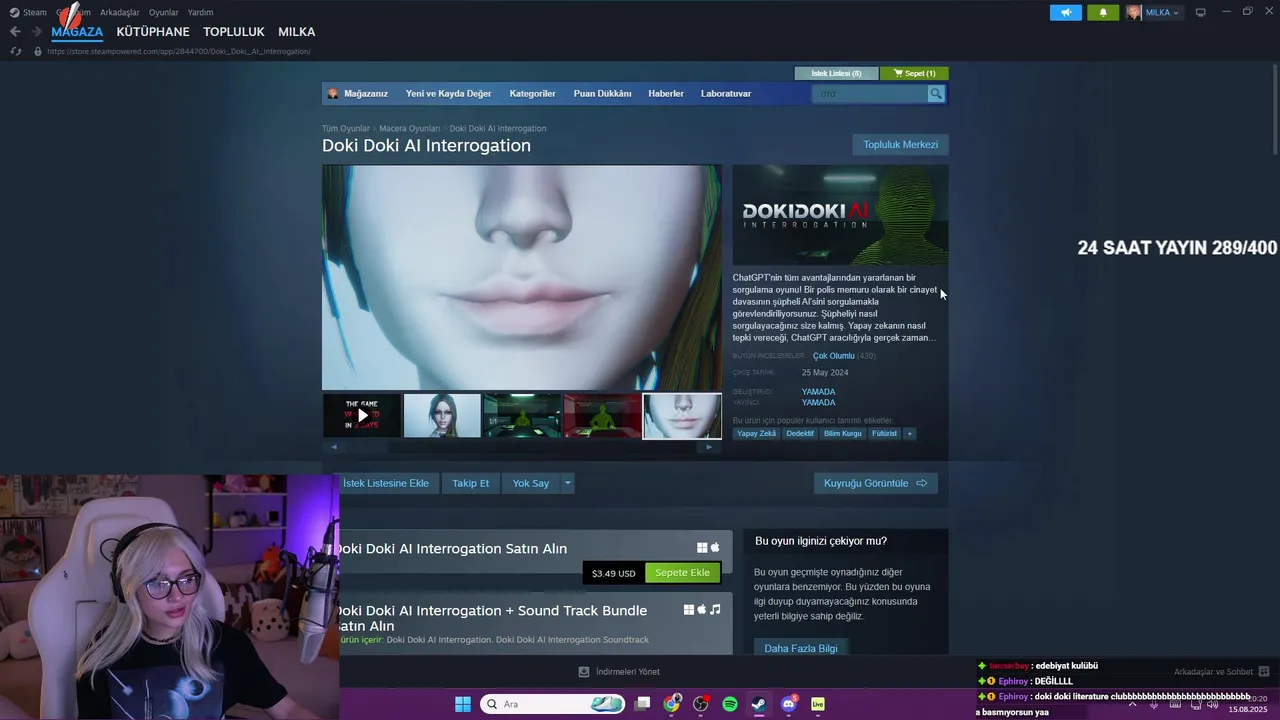1280x720 pixels.
Task: Open the Arkadaşlar menu
Action: [119, 13]
